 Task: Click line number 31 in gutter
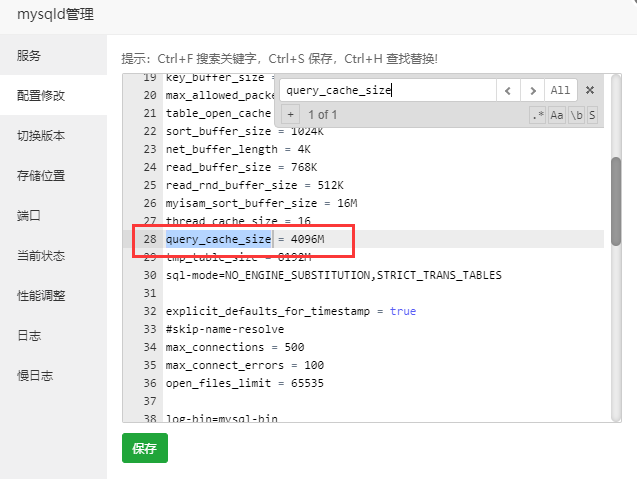(150, 293)
